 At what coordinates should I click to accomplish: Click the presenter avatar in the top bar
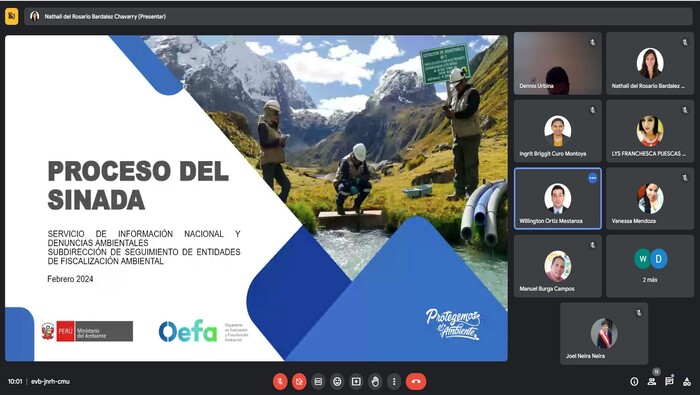(34, 17)
